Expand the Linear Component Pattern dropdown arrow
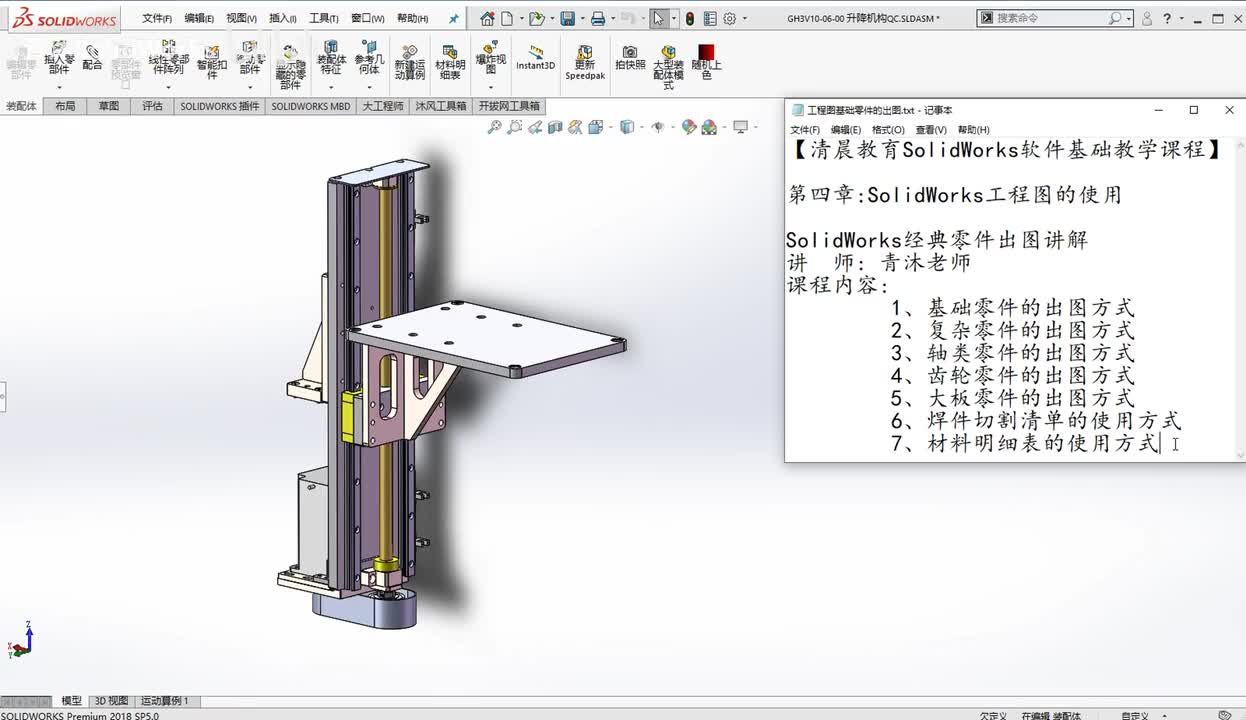Viewport: 1246px width, 720px height. [x=168, y=87]
